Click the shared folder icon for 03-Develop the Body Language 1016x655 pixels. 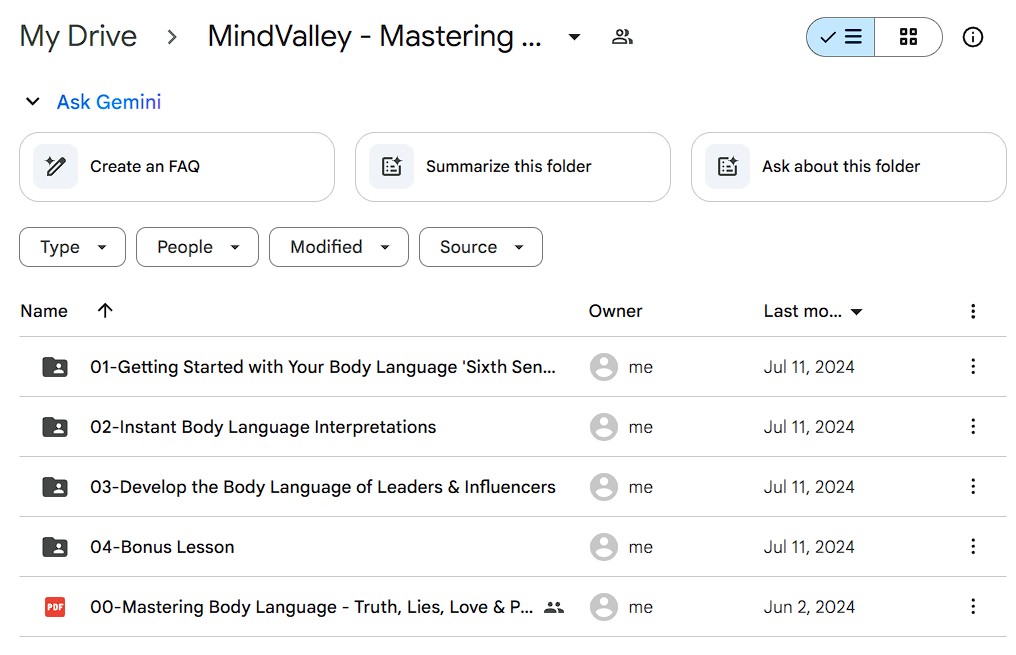pyautogui.click(x=55, y=487)
